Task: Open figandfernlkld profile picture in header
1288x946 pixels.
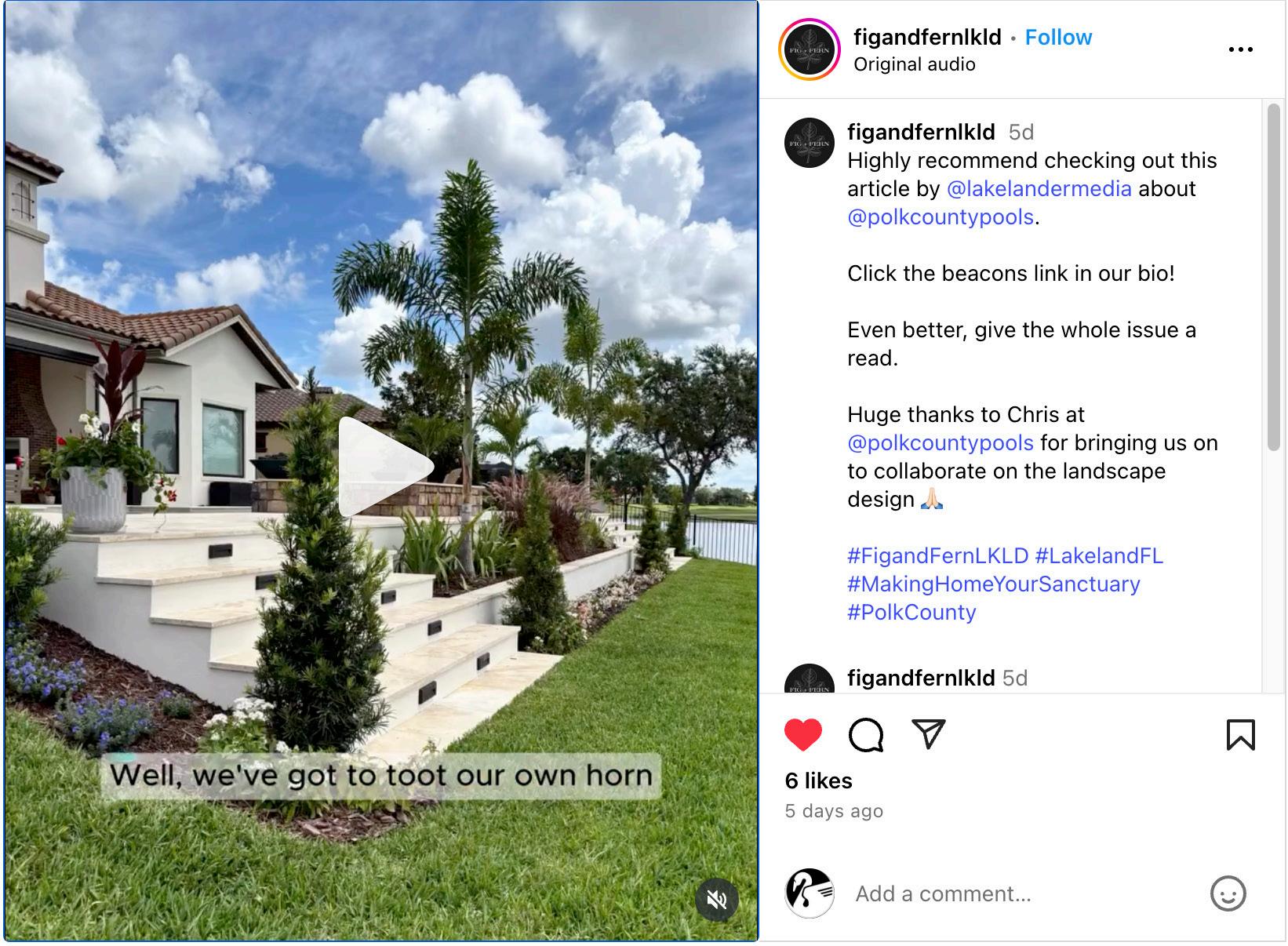Action: click(809, 49)
